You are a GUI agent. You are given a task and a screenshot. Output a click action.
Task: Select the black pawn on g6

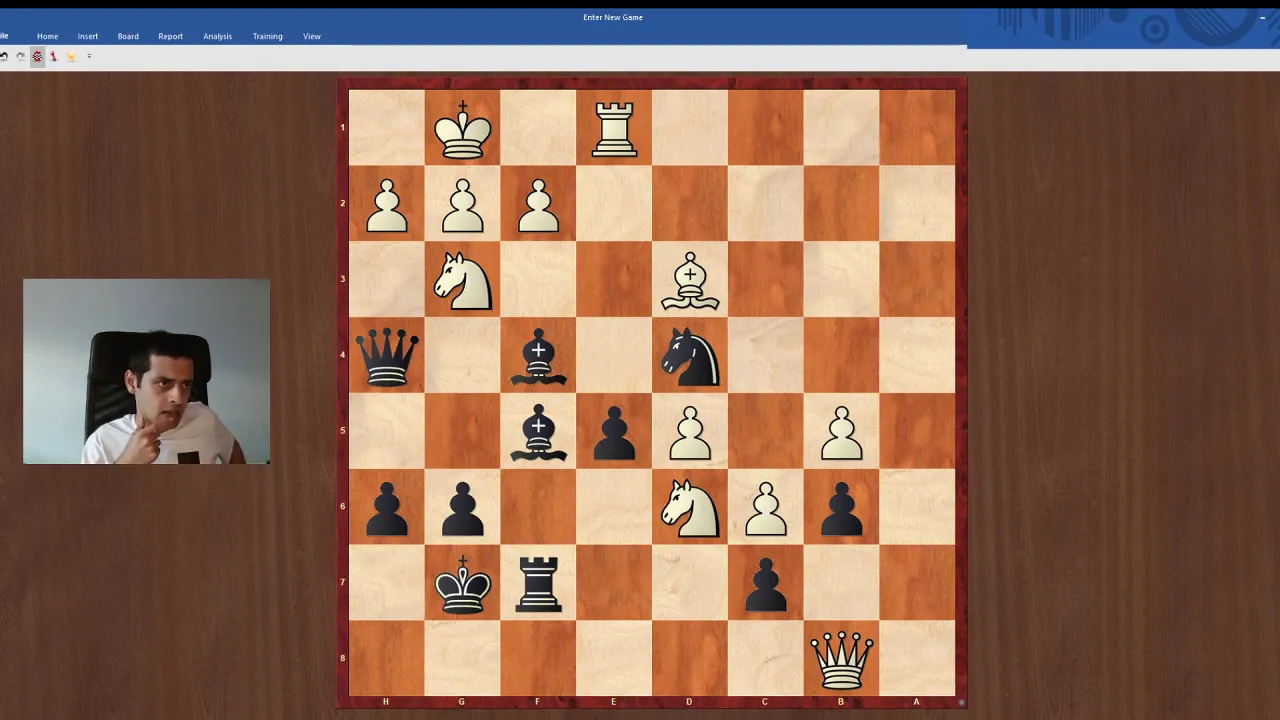coord(462,509)
